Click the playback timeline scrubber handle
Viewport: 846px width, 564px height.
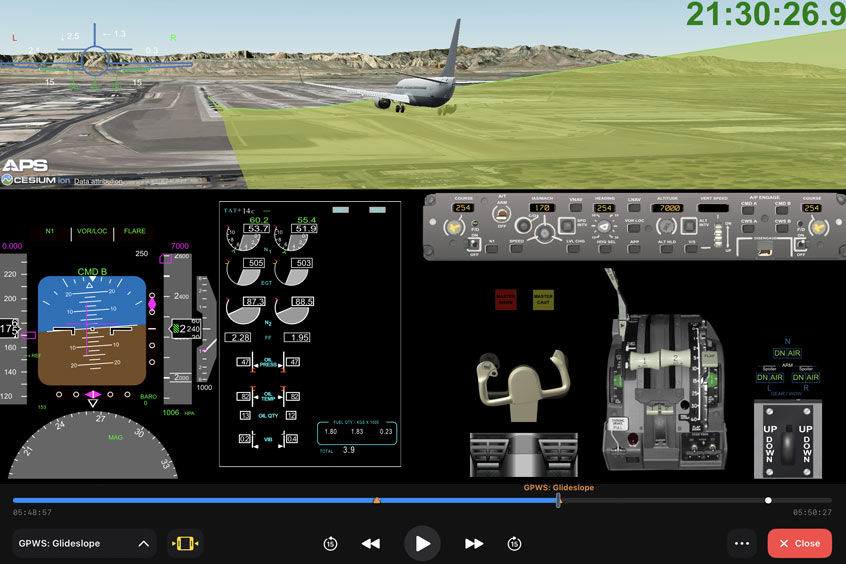coord(558,500)
